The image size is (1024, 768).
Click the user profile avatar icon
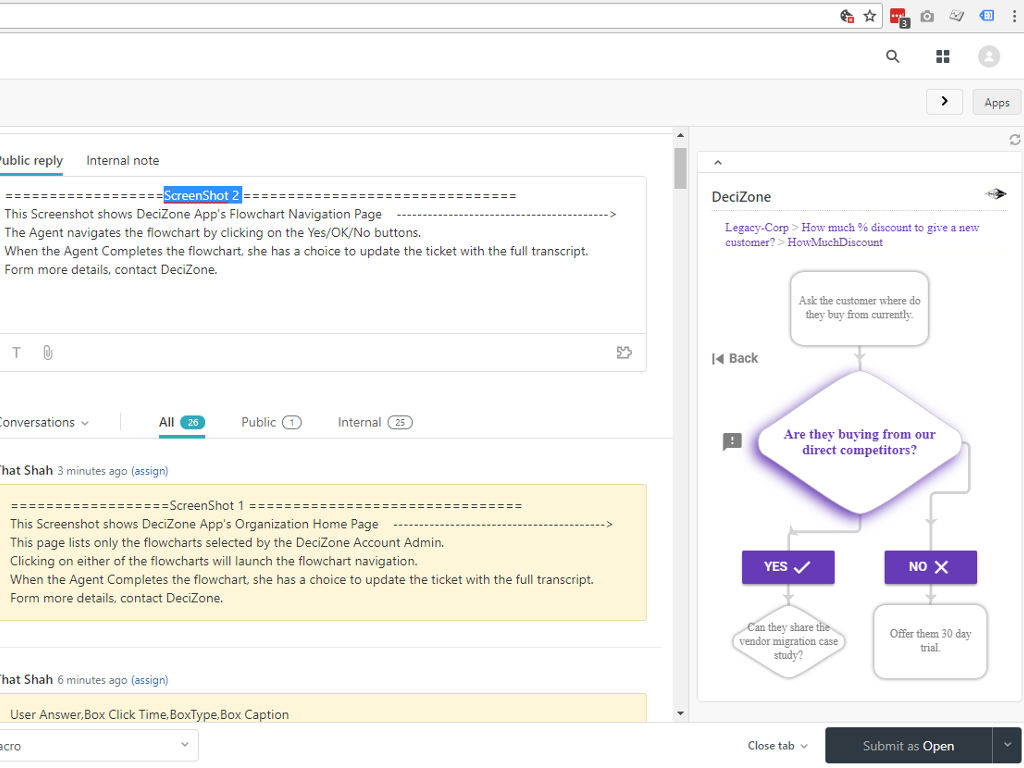[989, 56]
